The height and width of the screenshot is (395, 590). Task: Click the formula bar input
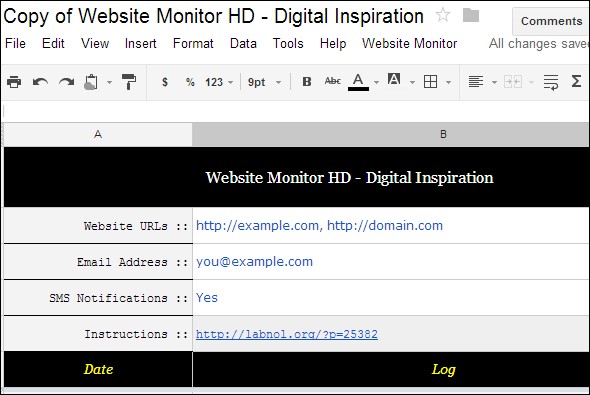pos(296,111)
